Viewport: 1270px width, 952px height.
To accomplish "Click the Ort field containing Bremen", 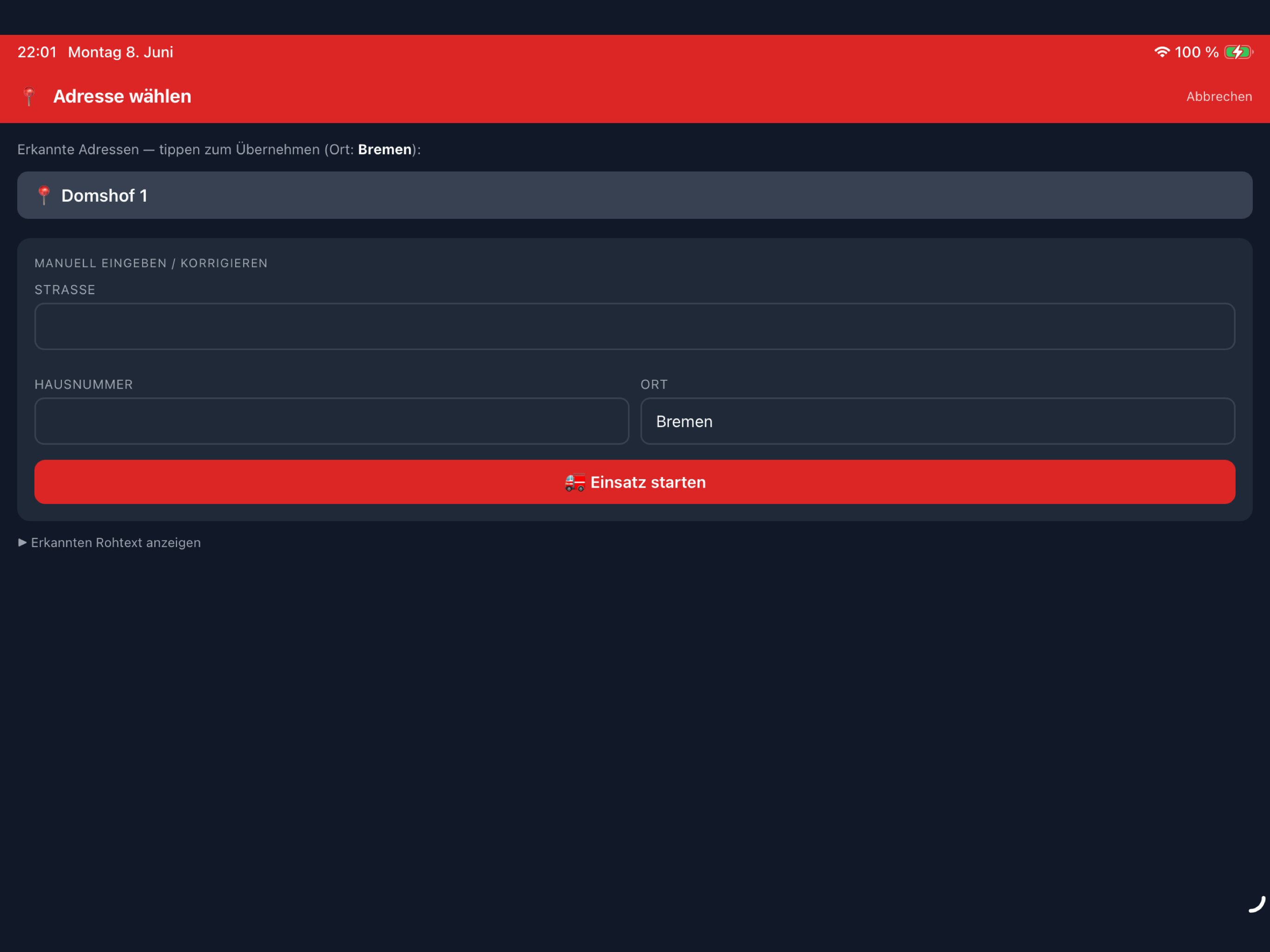I will pos(938,421).
